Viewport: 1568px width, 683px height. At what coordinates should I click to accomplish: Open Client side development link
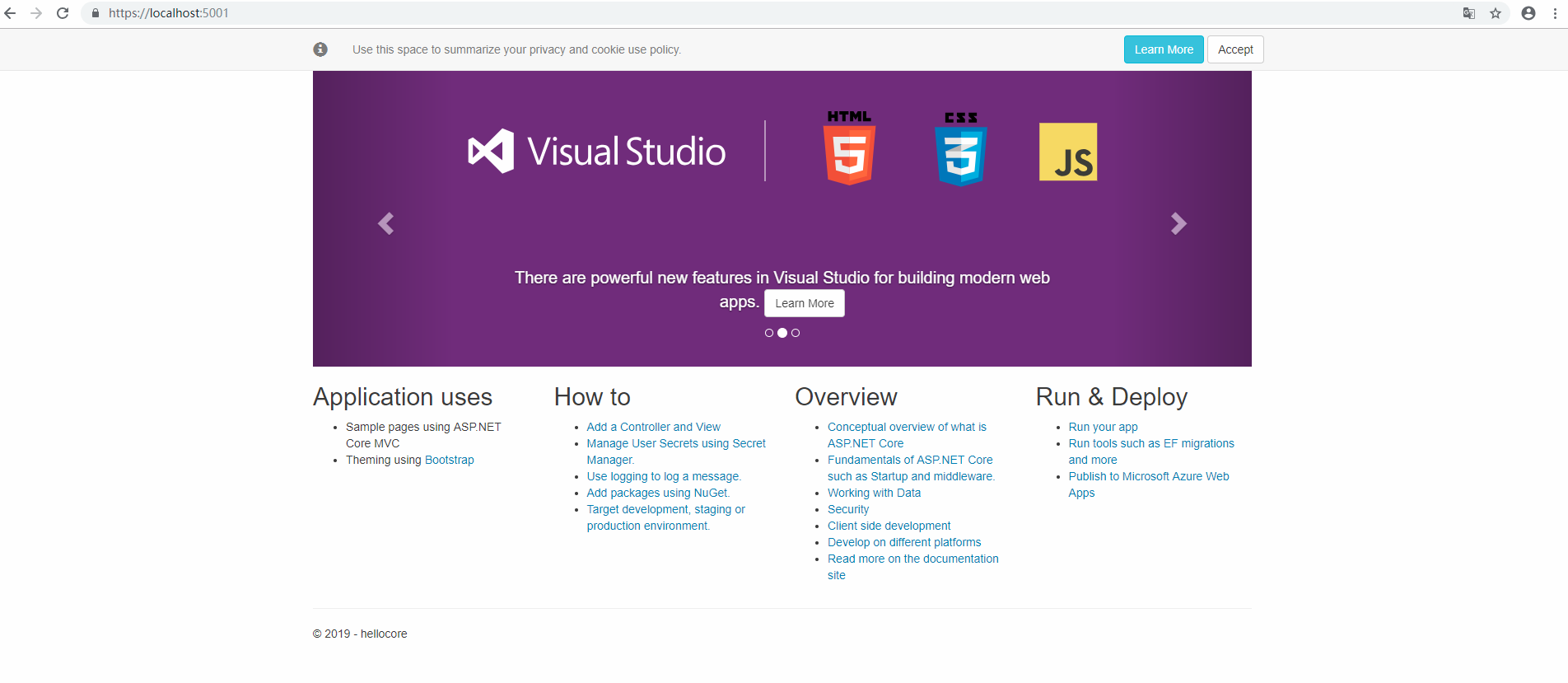[x=889, y=526]
